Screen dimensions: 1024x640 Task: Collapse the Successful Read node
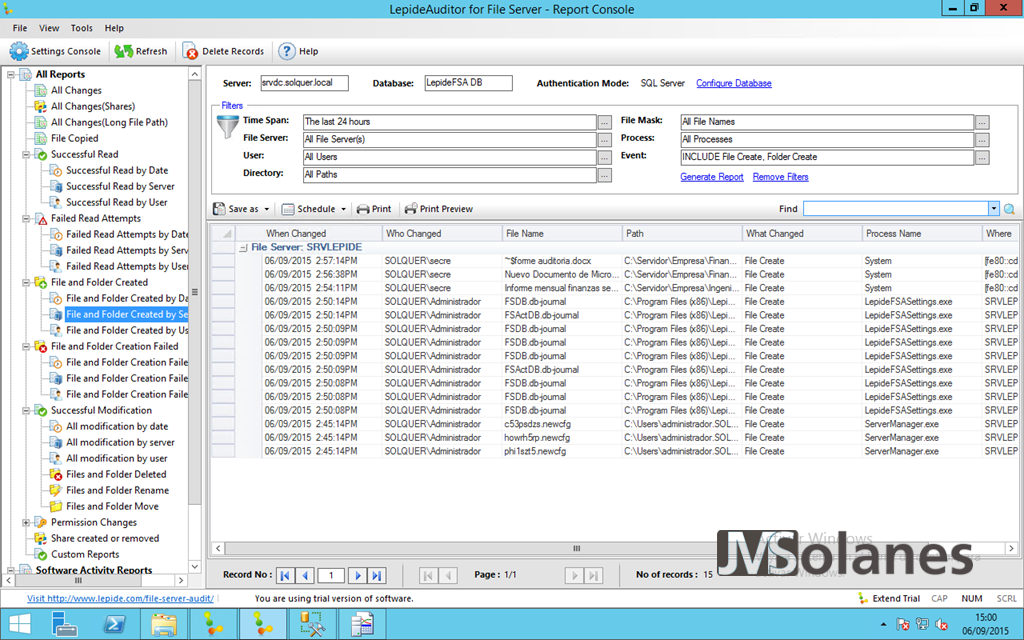(x=26, y=155)
